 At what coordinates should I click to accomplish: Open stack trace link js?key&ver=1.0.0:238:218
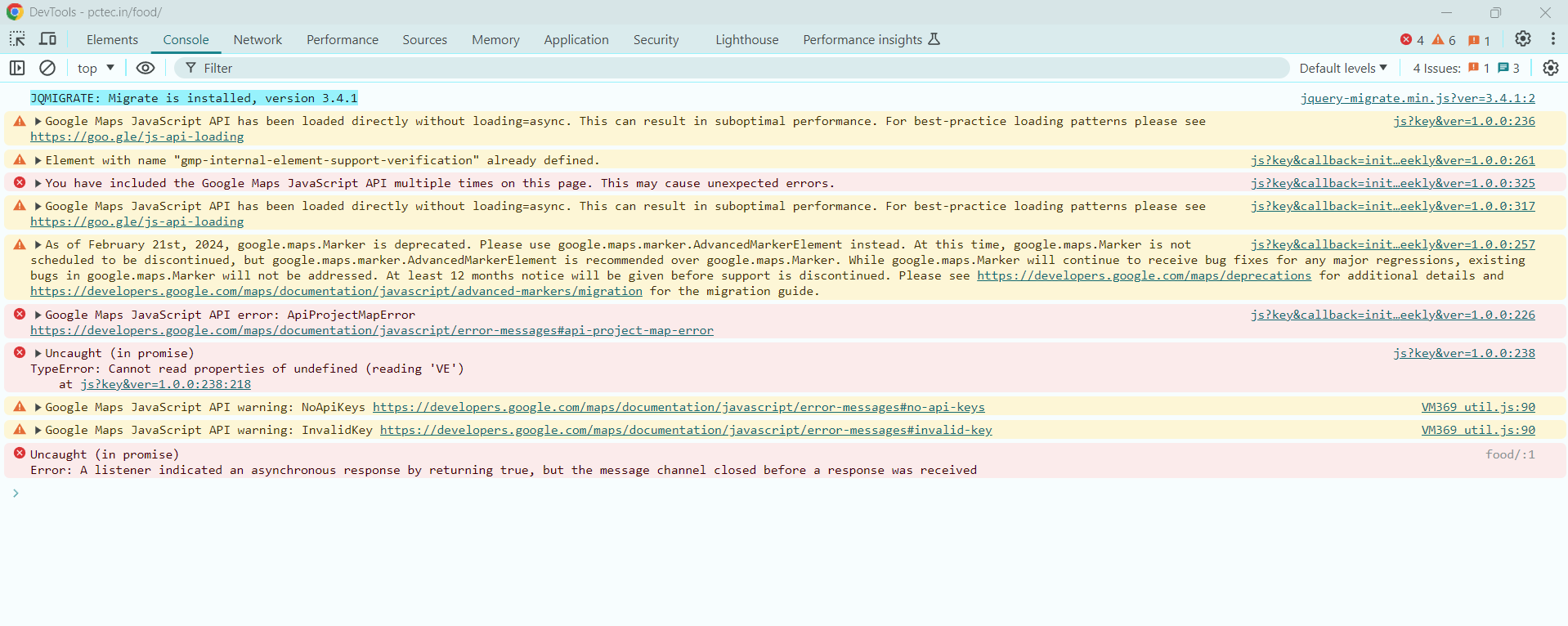[165, 384]
